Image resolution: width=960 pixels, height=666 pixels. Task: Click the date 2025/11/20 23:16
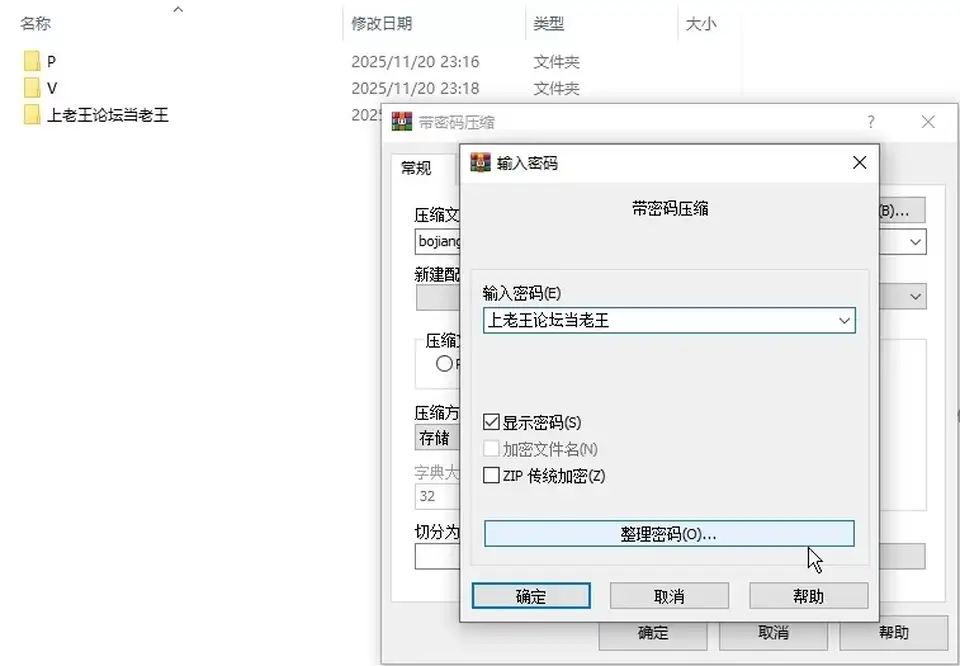click(415, 62)
